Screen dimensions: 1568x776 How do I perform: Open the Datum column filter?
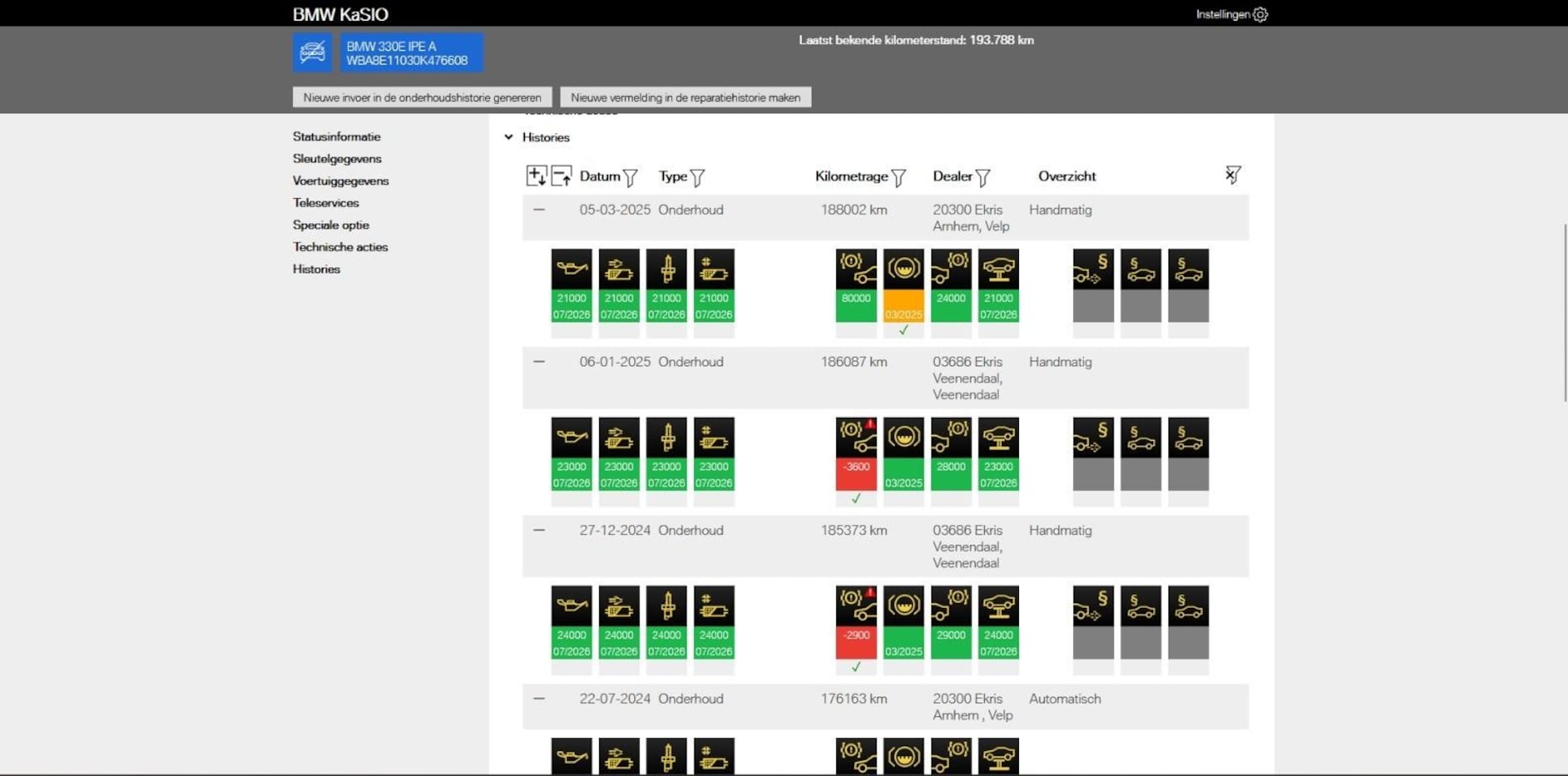click(x=631, y=177)
